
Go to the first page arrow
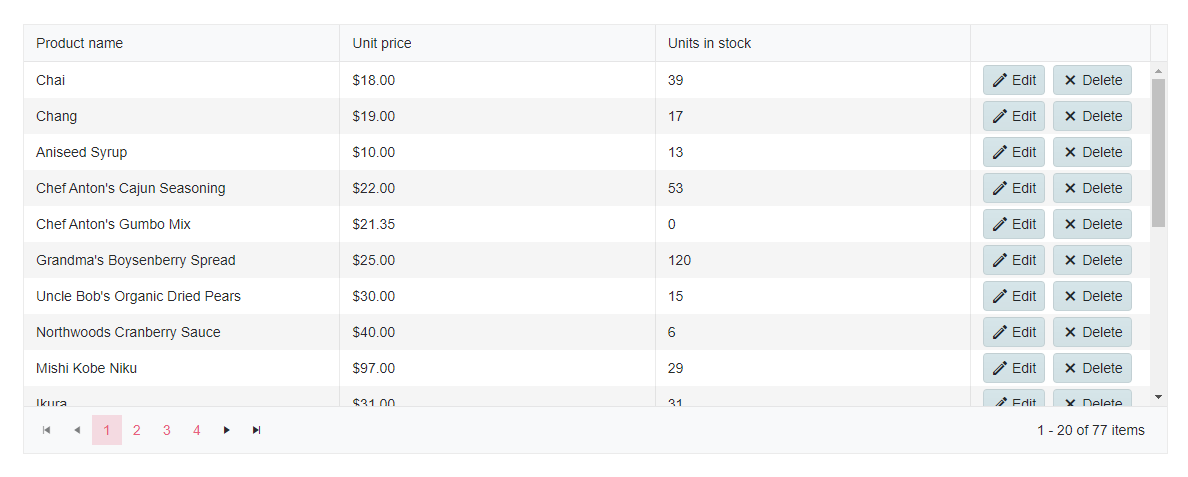click(46, 430)
